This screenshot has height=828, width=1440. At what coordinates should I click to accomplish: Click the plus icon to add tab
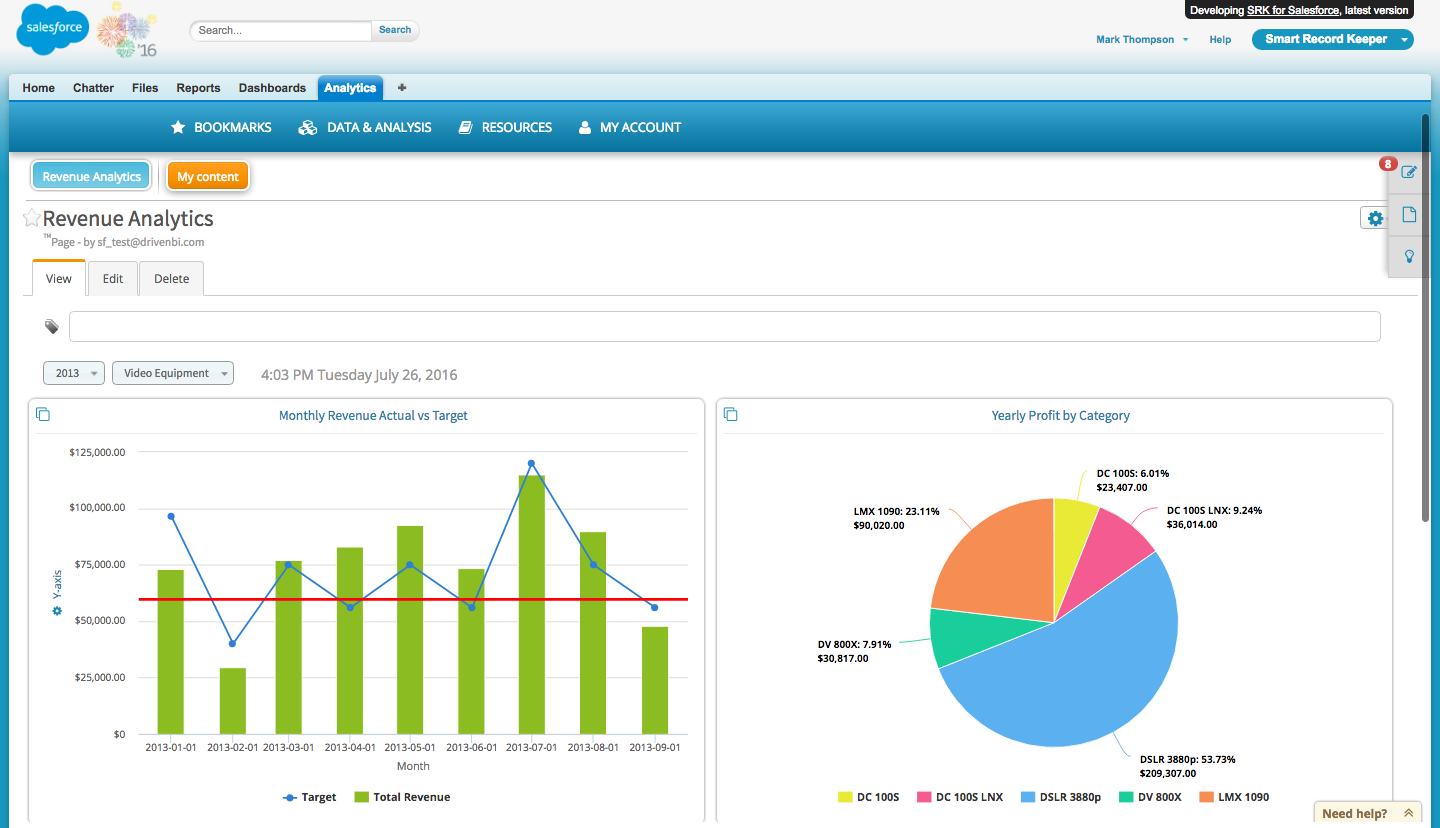(402, 88)
